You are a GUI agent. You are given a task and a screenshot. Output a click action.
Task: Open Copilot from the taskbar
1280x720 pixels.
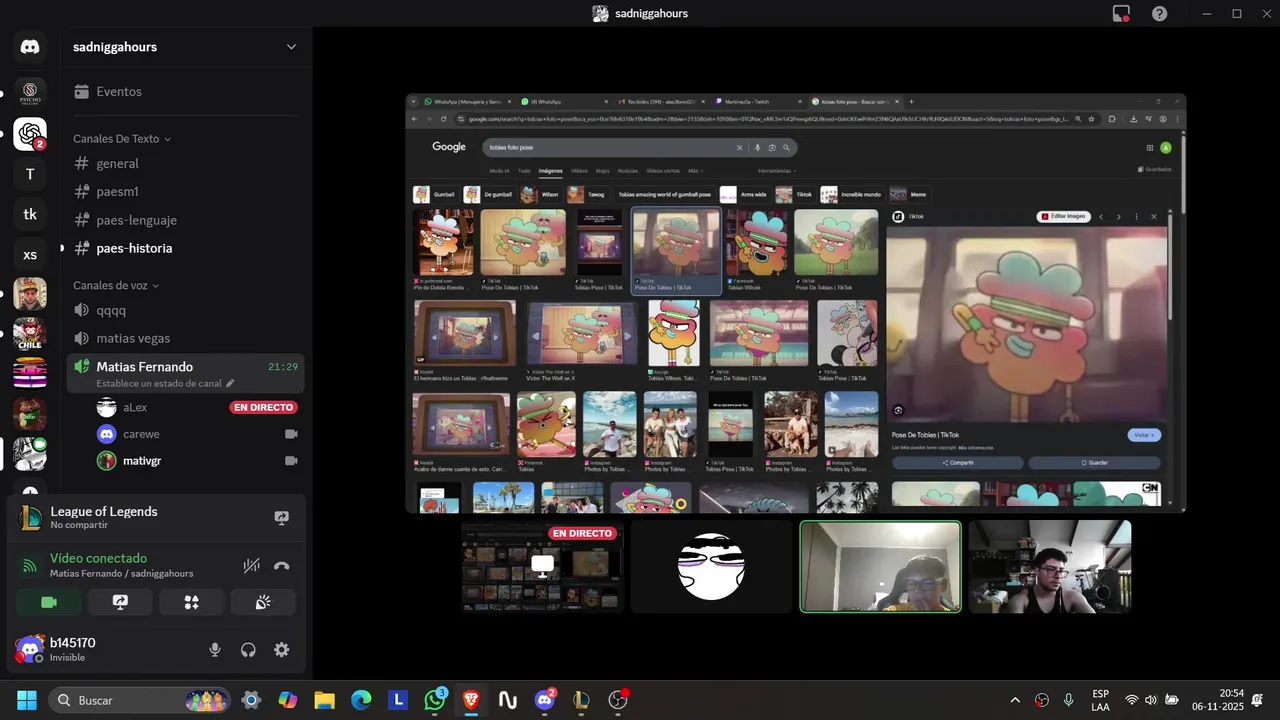pos(288,700)
